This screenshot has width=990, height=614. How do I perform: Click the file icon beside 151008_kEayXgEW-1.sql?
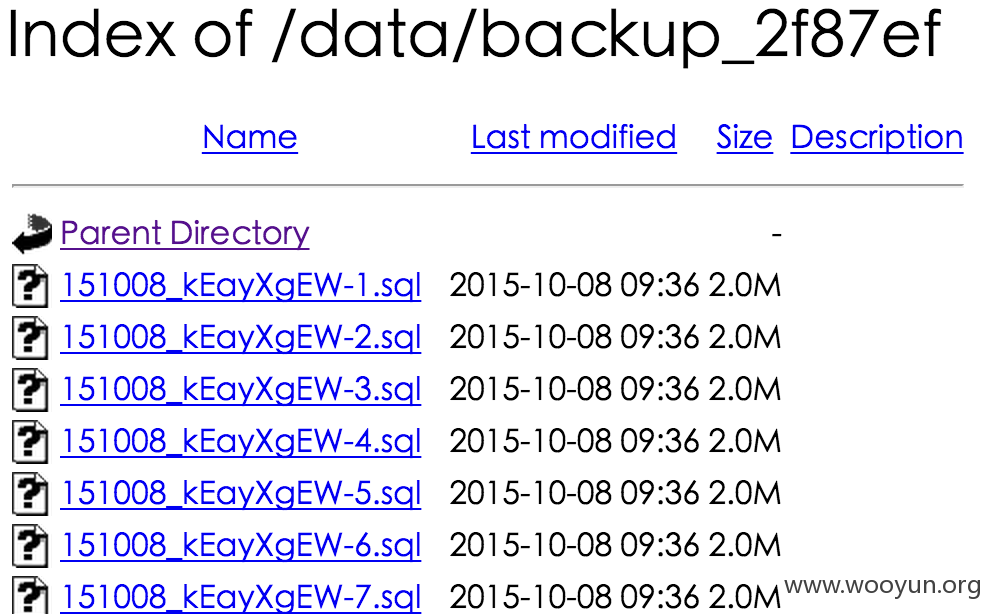point(30,286)
